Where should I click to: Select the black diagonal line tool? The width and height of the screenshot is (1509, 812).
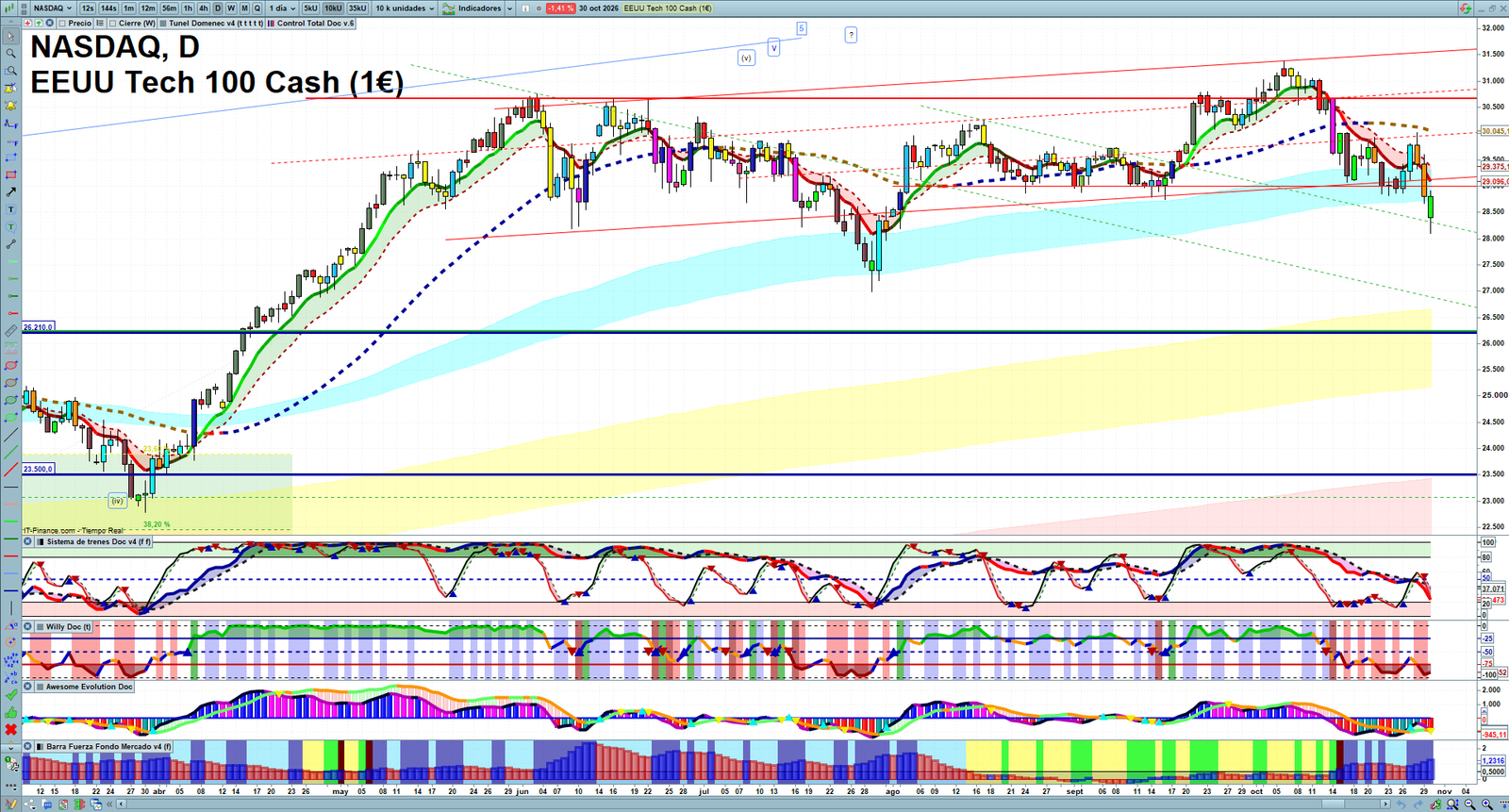click(10, 435)
